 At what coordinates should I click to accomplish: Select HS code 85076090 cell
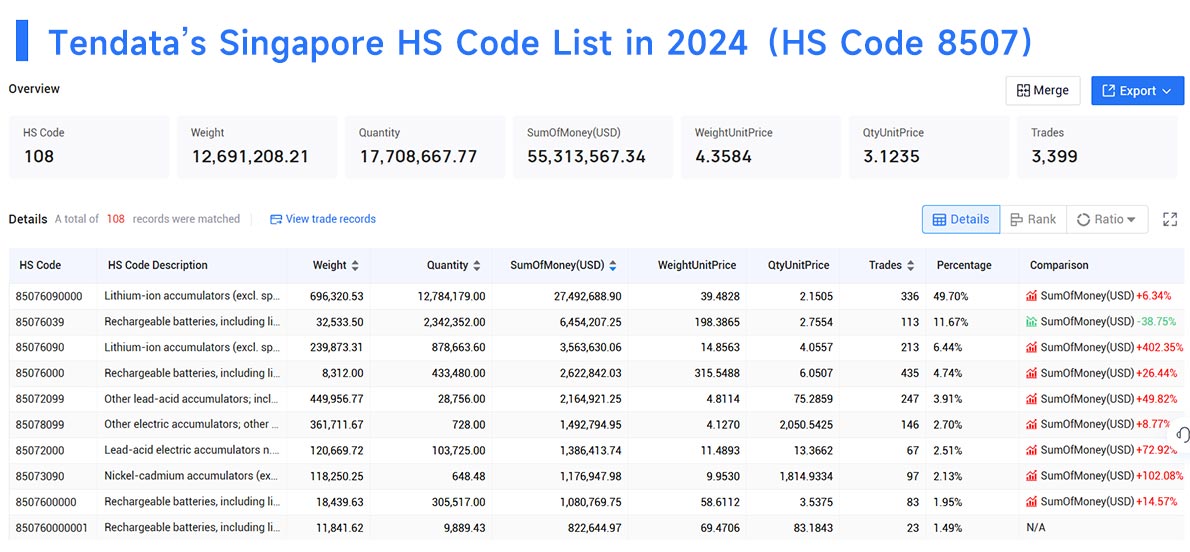39,348
